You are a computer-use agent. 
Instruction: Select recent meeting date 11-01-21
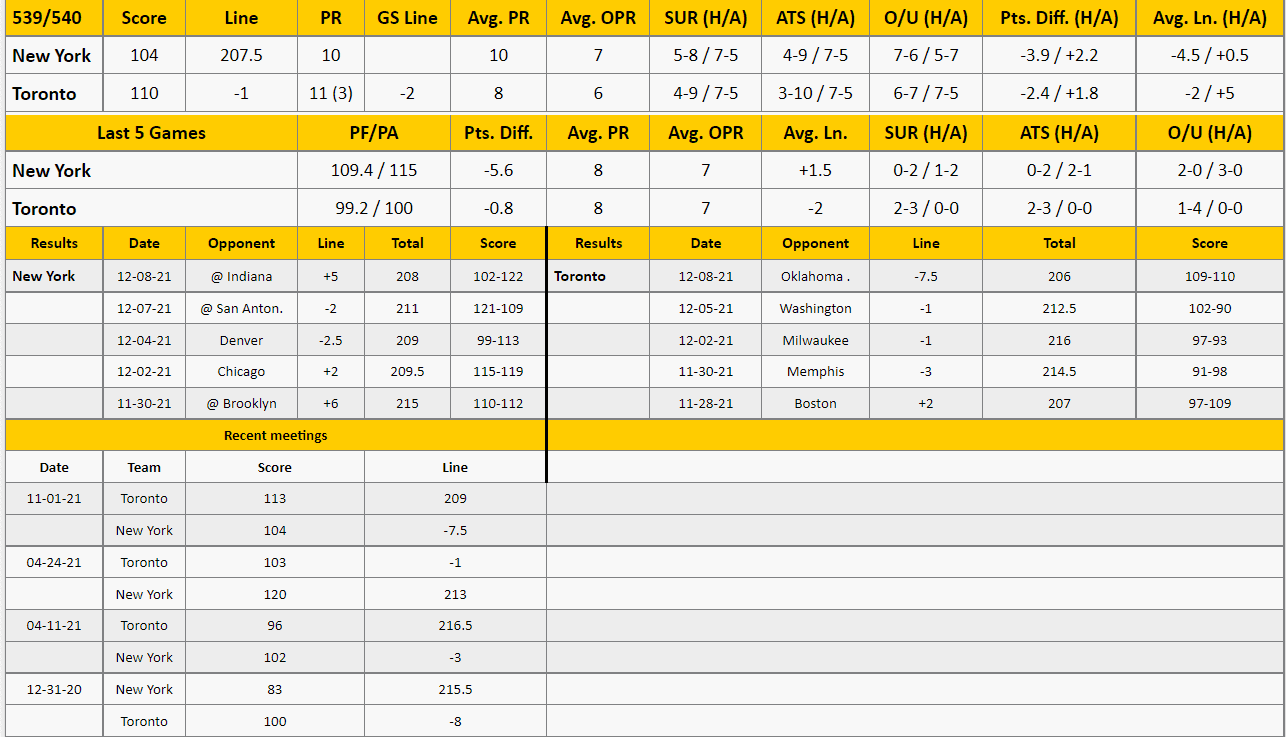click(54, 499)
